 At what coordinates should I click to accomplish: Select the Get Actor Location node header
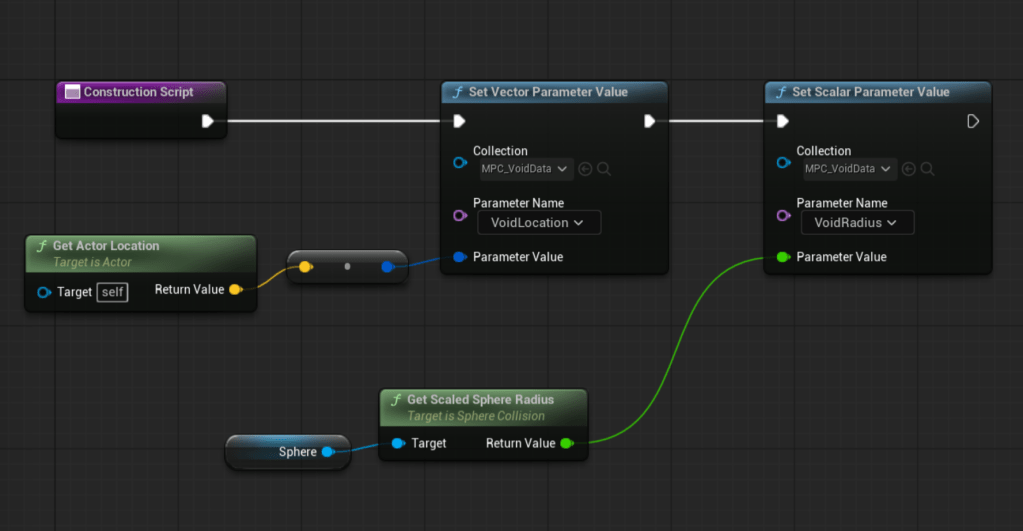click(x=106, y=246)
